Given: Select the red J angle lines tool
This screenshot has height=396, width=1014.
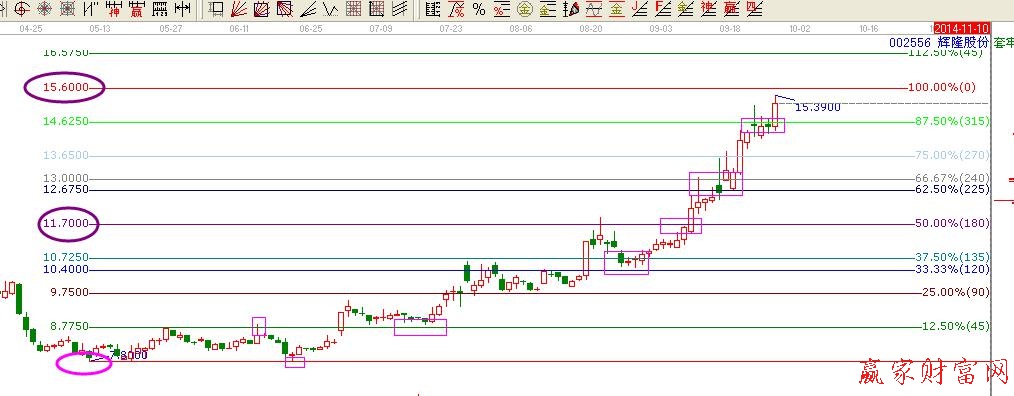Looking at the screenshot, I should pyautogui.click(x=639, y=9).
